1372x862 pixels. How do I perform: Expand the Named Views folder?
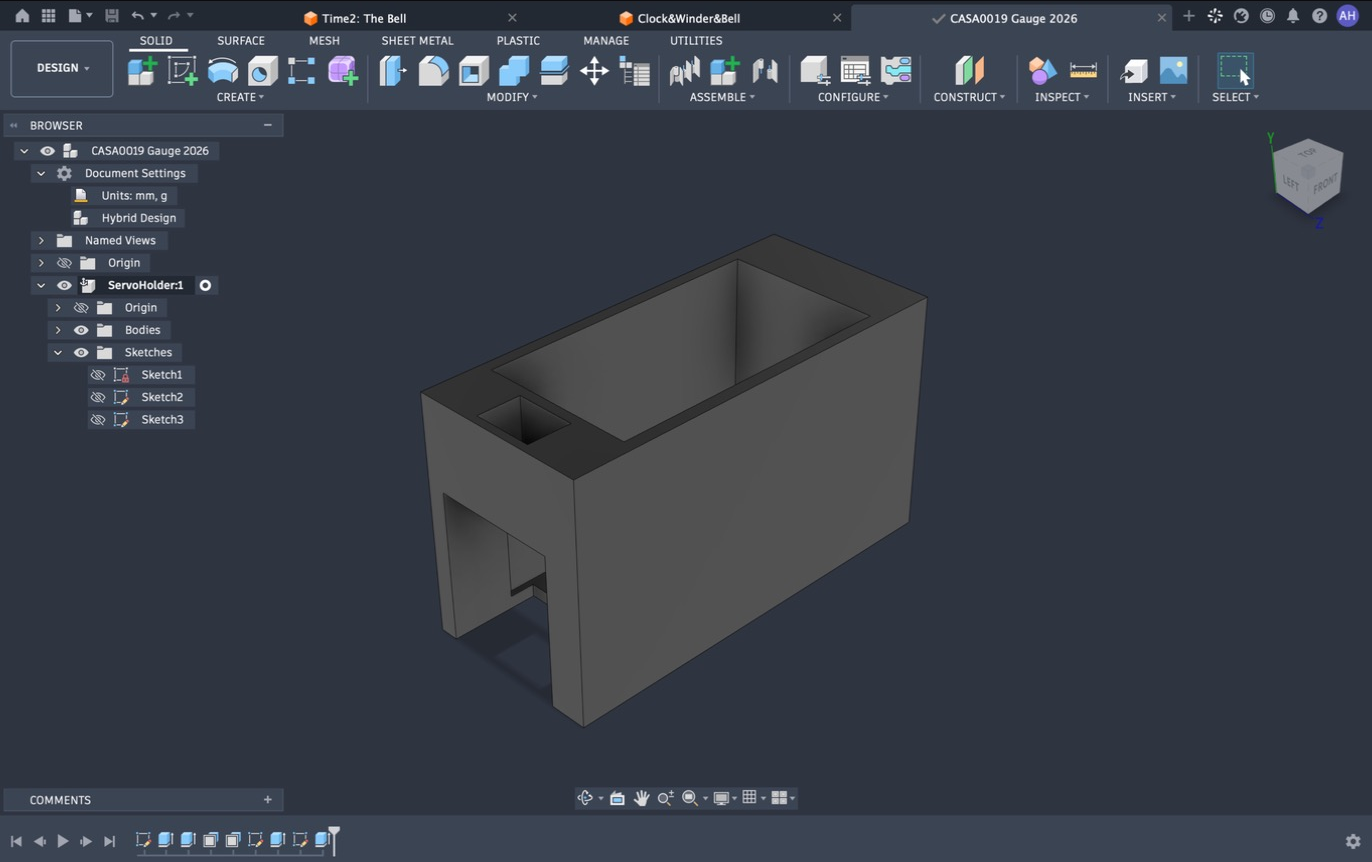click(41, 240)
